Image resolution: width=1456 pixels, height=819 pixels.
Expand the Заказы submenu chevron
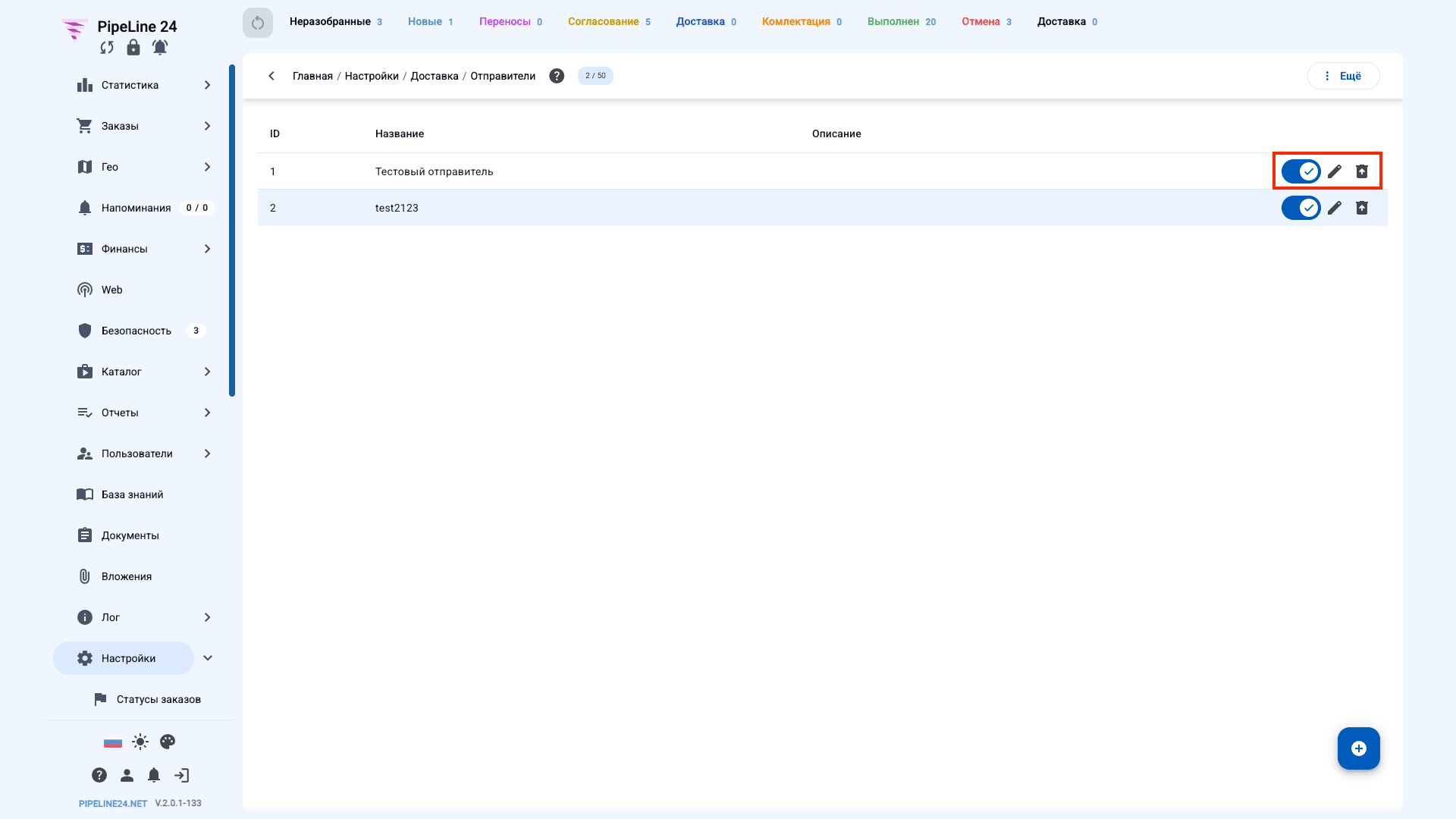pyautogui.click(x=207, y=126)
